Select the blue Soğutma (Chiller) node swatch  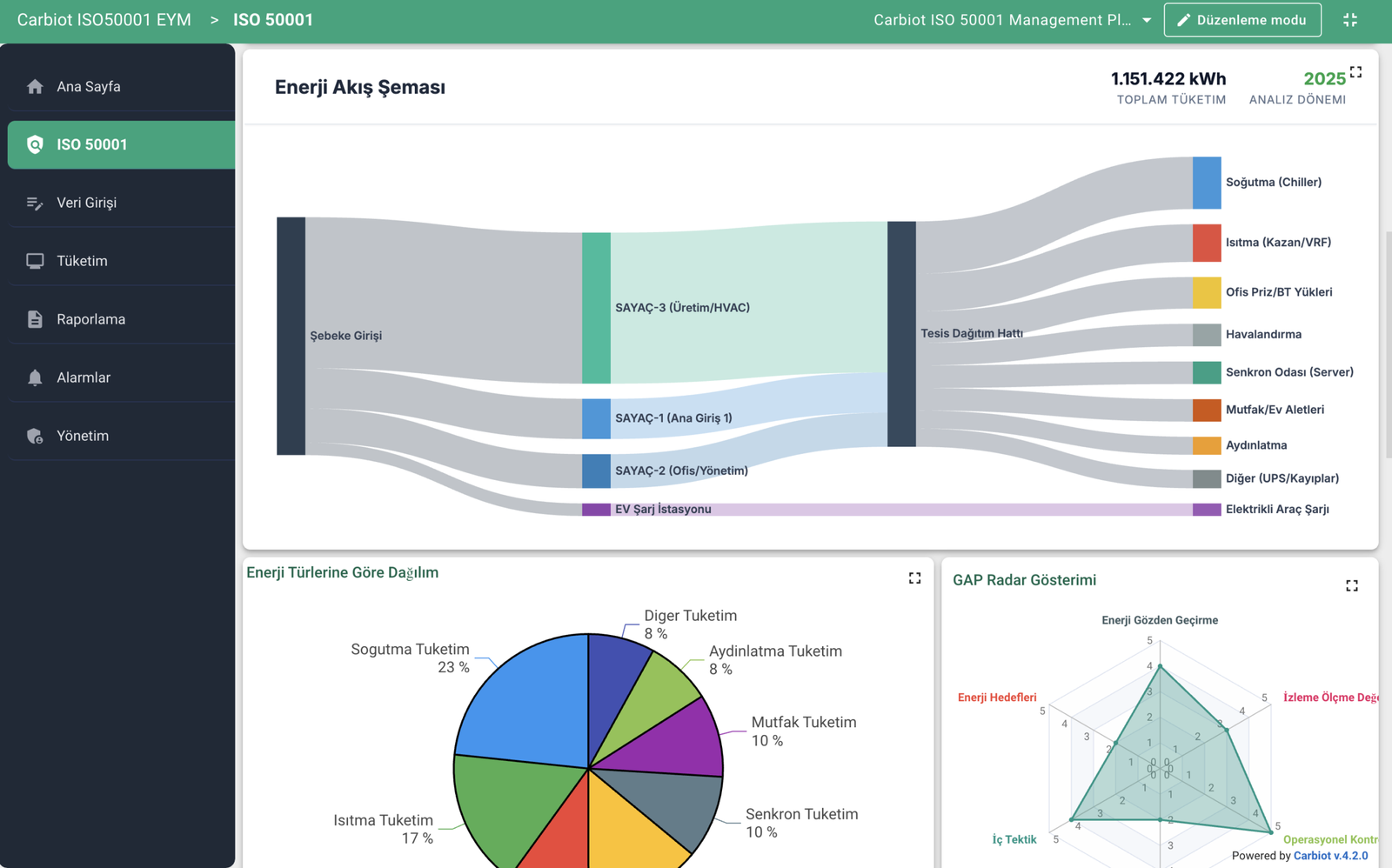1206,183
